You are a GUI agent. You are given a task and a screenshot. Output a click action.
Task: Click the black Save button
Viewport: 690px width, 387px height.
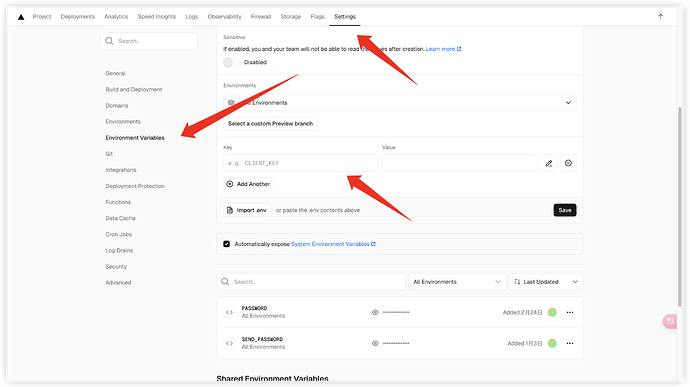[565, 210]
